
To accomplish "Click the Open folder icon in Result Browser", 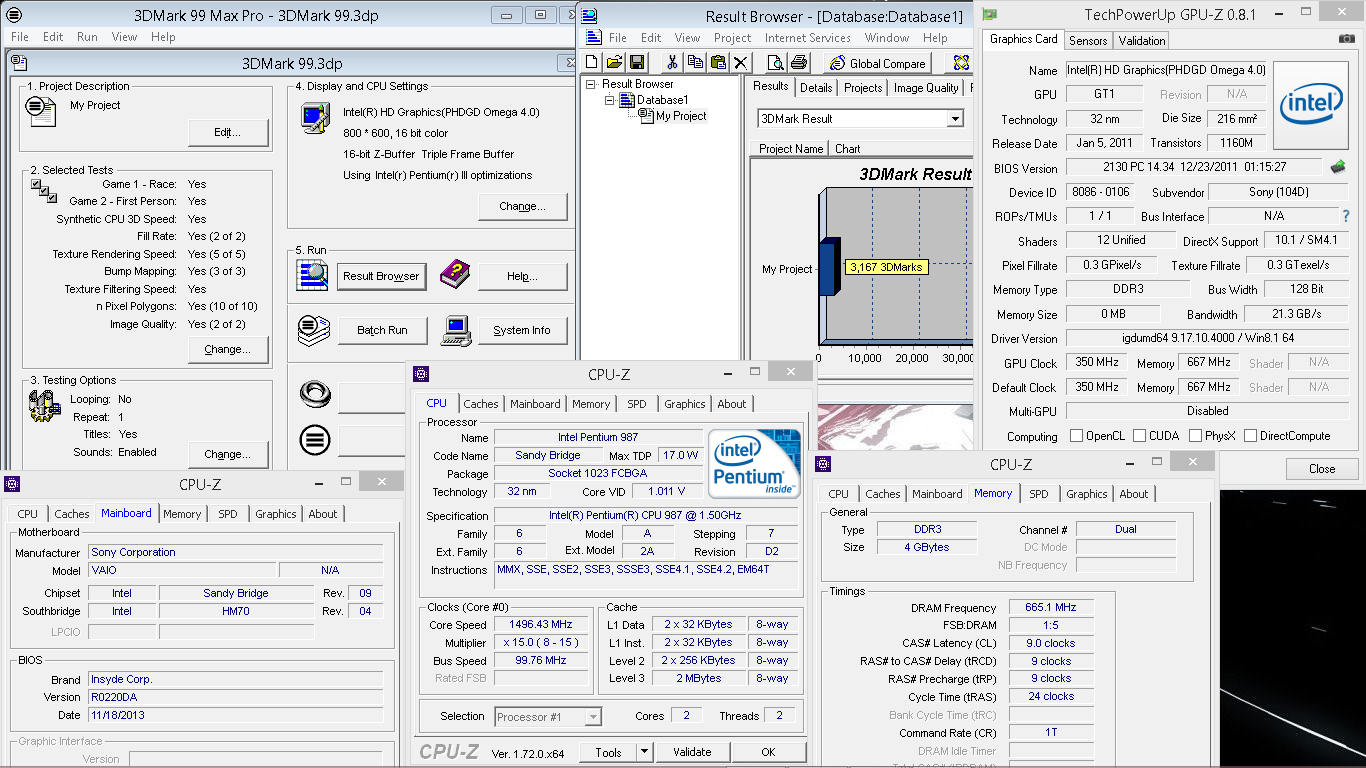I will [x=615, y=63].
